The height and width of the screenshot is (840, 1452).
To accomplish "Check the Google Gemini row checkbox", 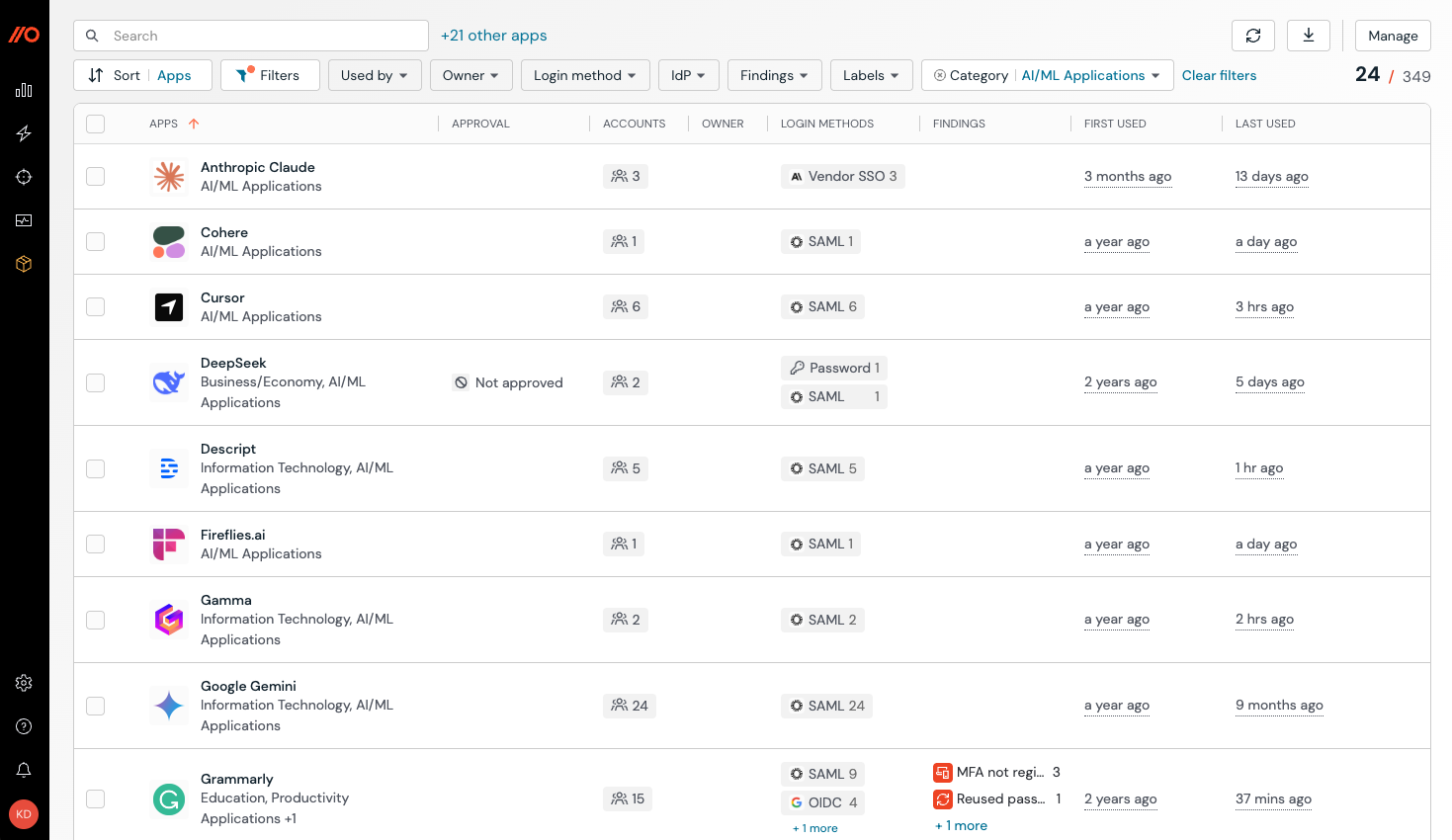I will click(x=96, y=706).
